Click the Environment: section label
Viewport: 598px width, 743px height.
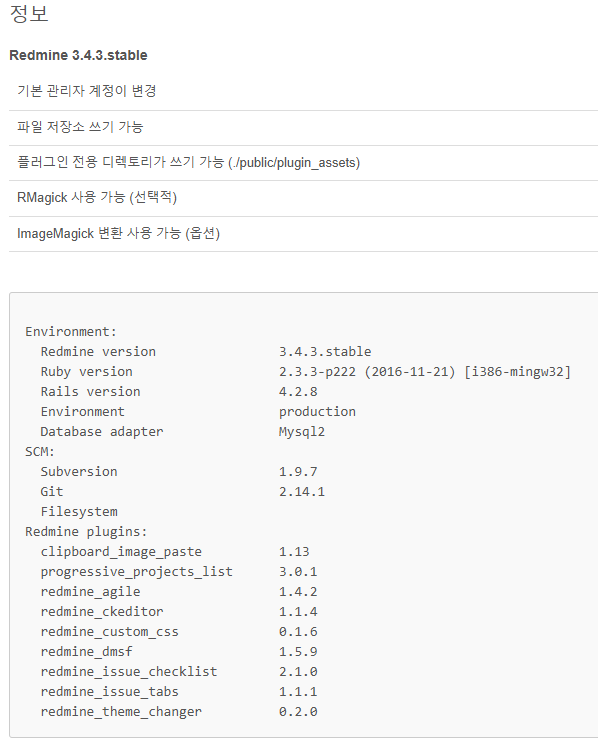coord(71,332)
